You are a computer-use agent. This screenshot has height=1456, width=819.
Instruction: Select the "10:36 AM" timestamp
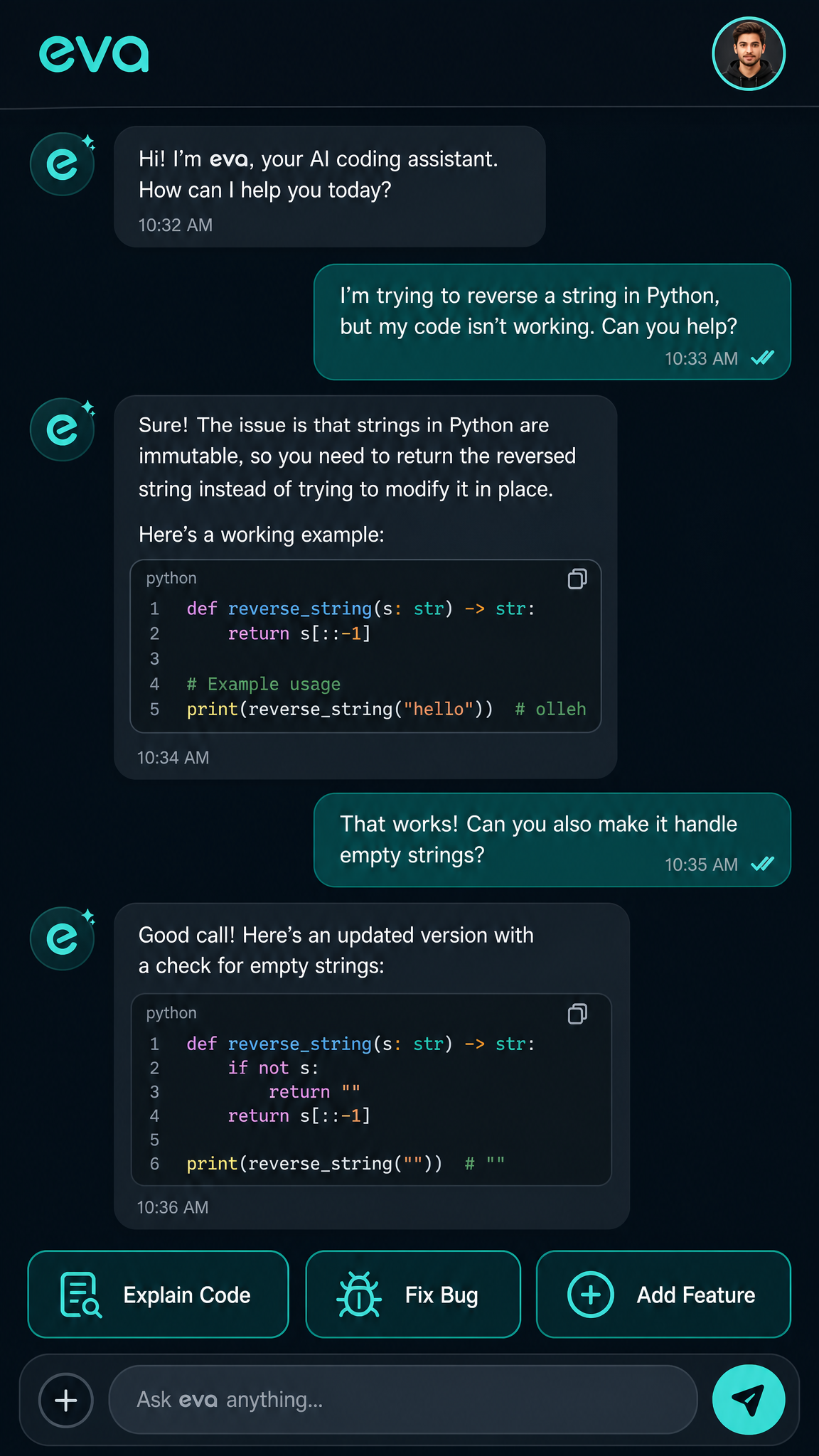173,1207
